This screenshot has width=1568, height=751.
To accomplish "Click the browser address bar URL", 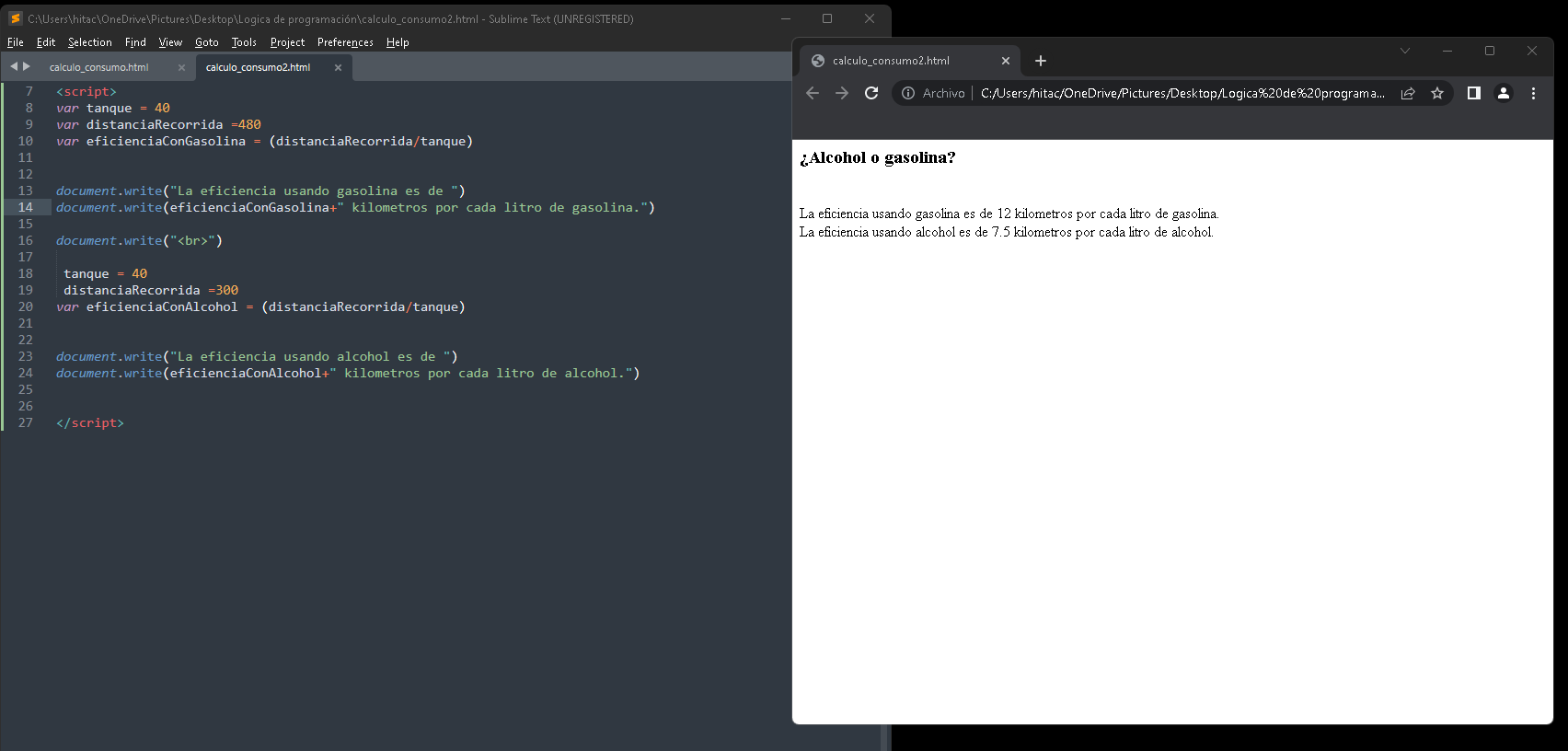I will 1182,93.
